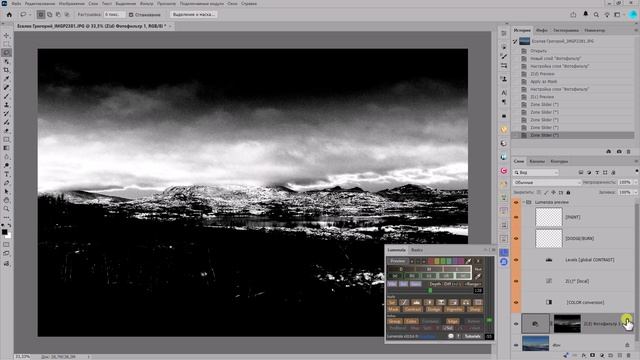This screenshot has width=640, height=360.
Task: Click the foreground color swatch
Action: [4, 232]
